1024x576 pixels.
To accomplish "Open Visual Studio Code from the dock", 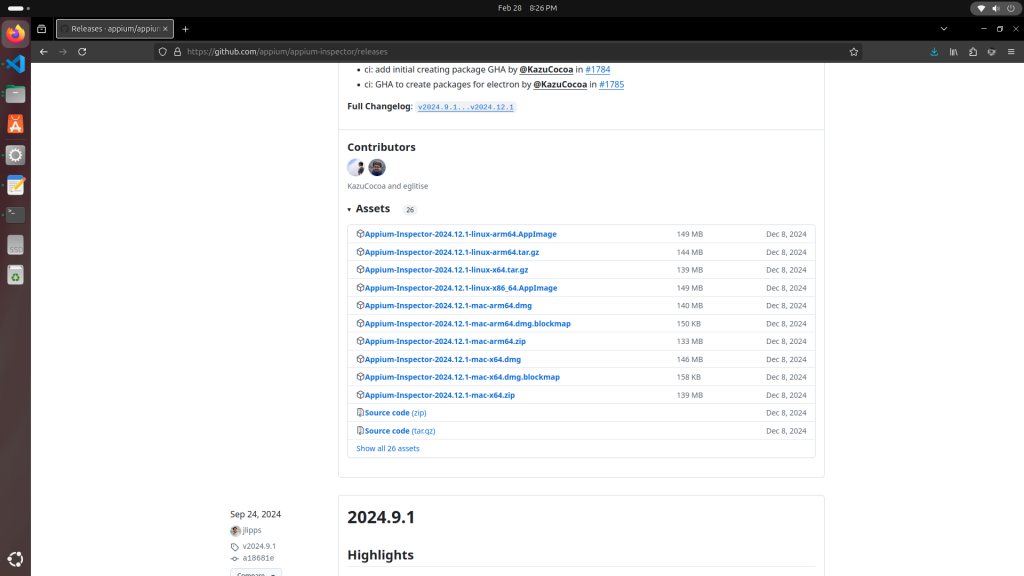I will pos(15,64).
